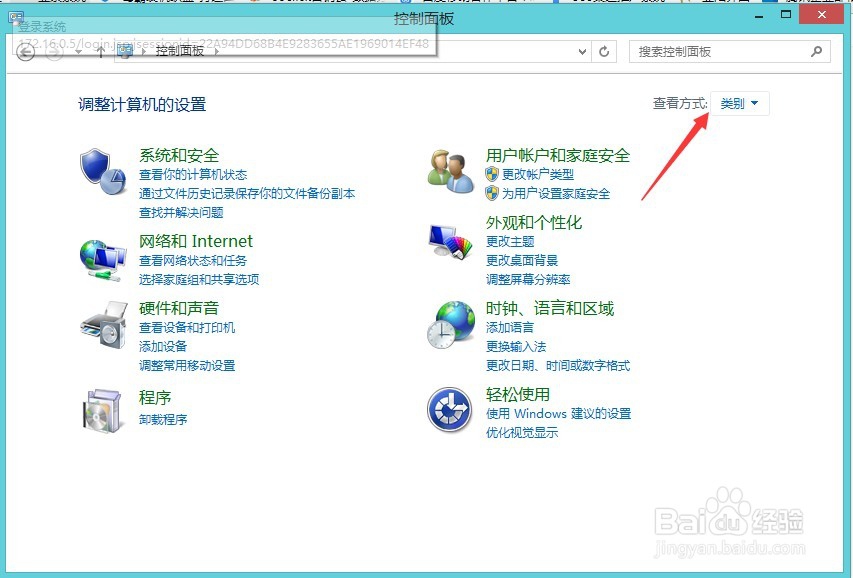
Task: Click 查看你的计算机状态 link
Action: click(x=193, y=175)
